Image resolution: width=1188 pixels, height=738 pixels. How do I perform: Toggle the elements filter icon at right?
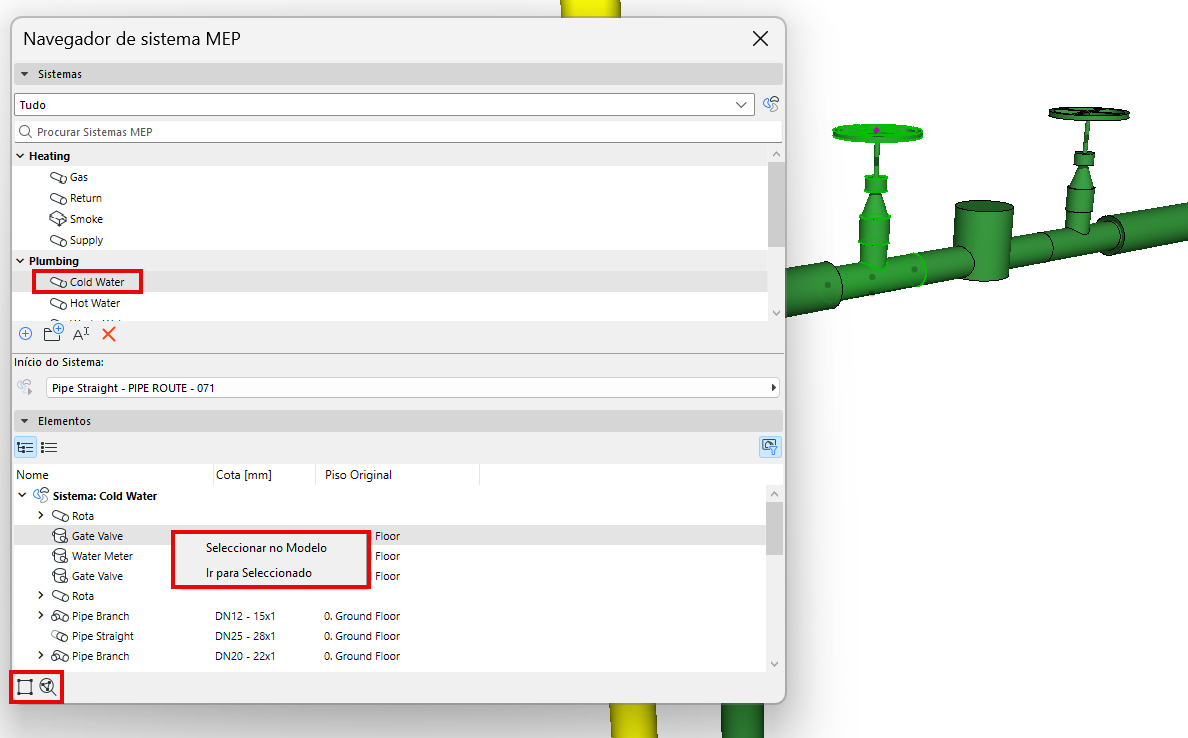[770, 447]
